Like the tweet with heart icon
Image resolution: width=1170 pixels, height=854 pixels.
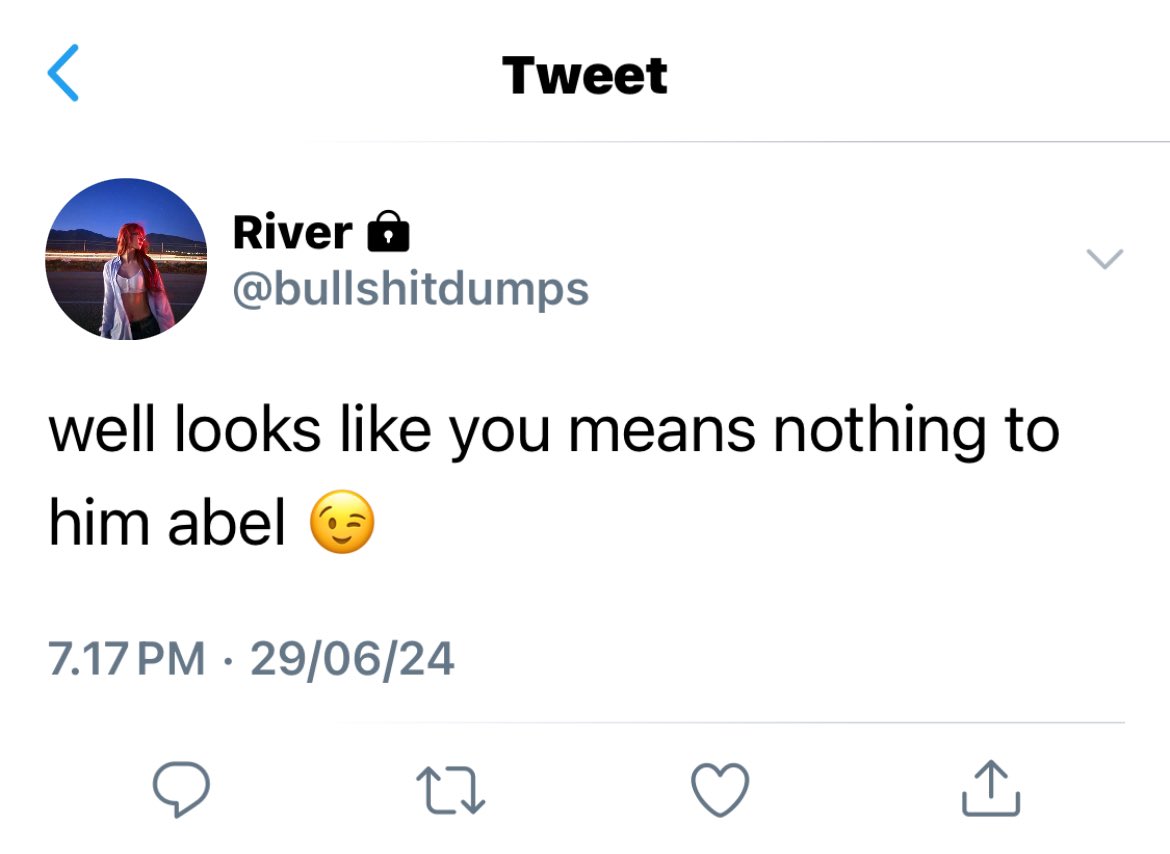(720, 790)
